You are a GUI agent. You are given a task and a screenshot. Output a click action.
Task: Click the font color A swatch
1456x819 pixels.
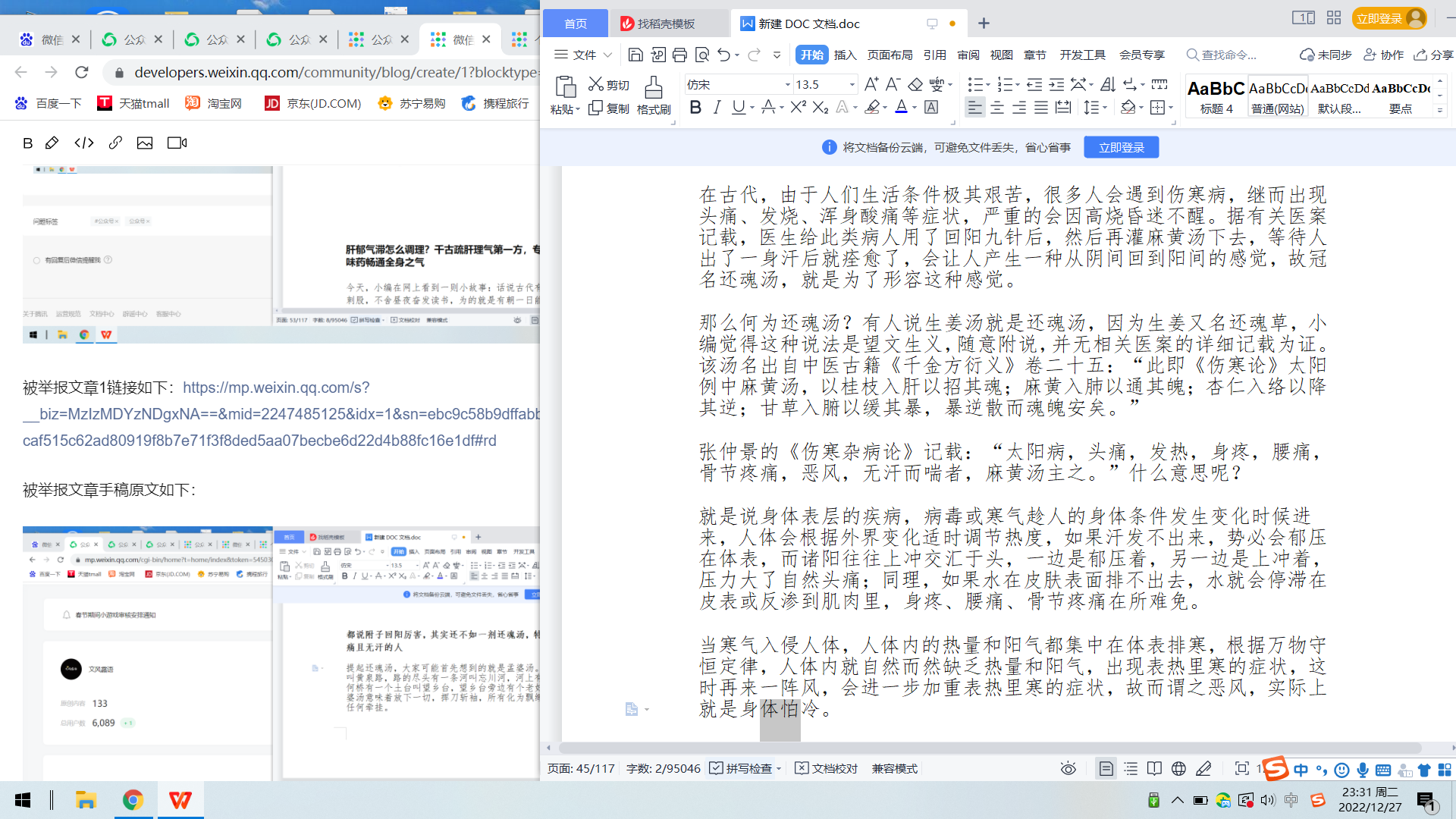(x=901, y=108)
